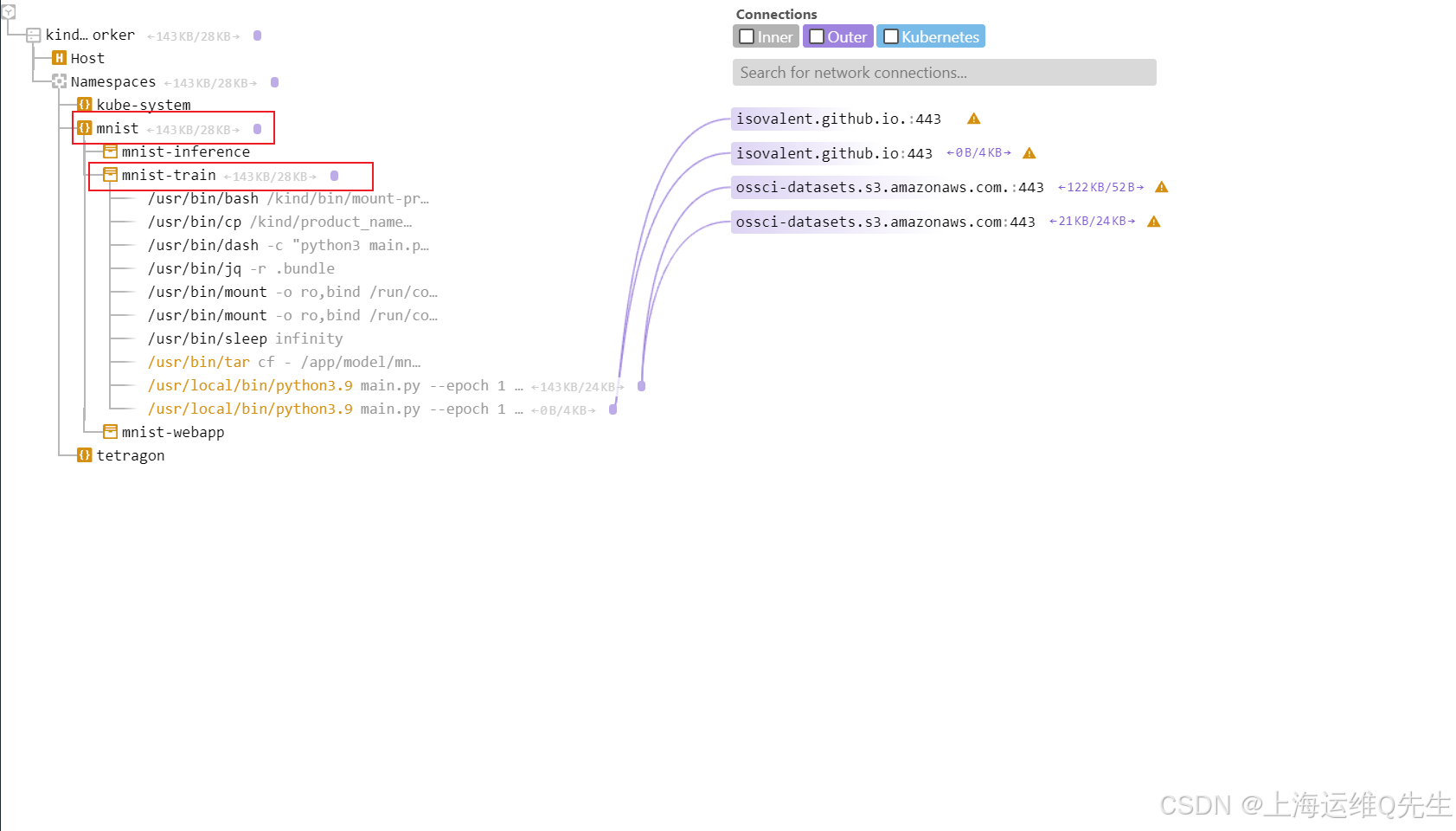The image size is (1456, 831).
Task: Toggle the Inner connections checkbox
Action: pyautogui.click(x=747, y=36)
